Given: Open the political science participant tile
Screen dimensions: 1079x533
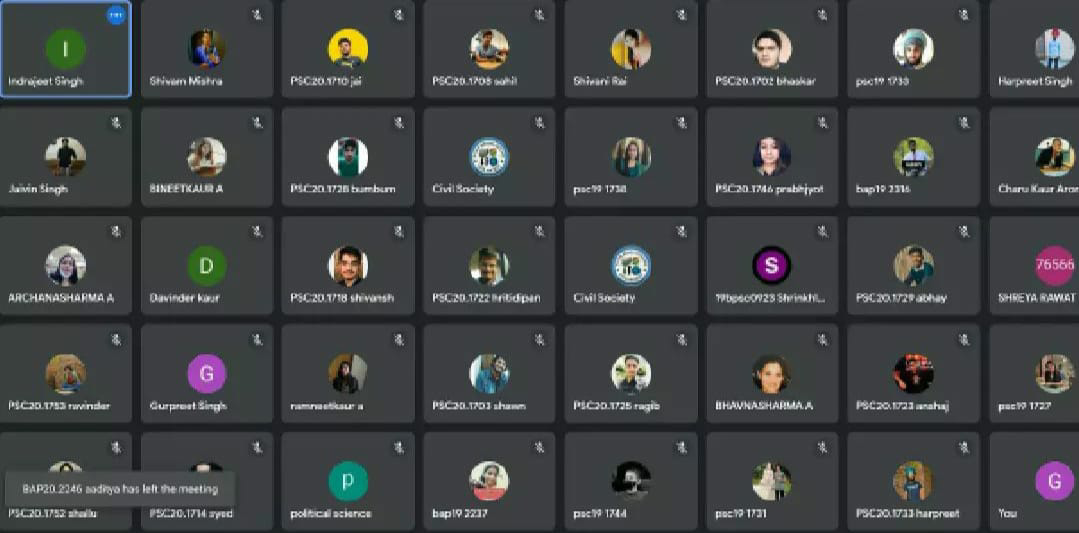Looking at the screenshot, I should point(348,481).
